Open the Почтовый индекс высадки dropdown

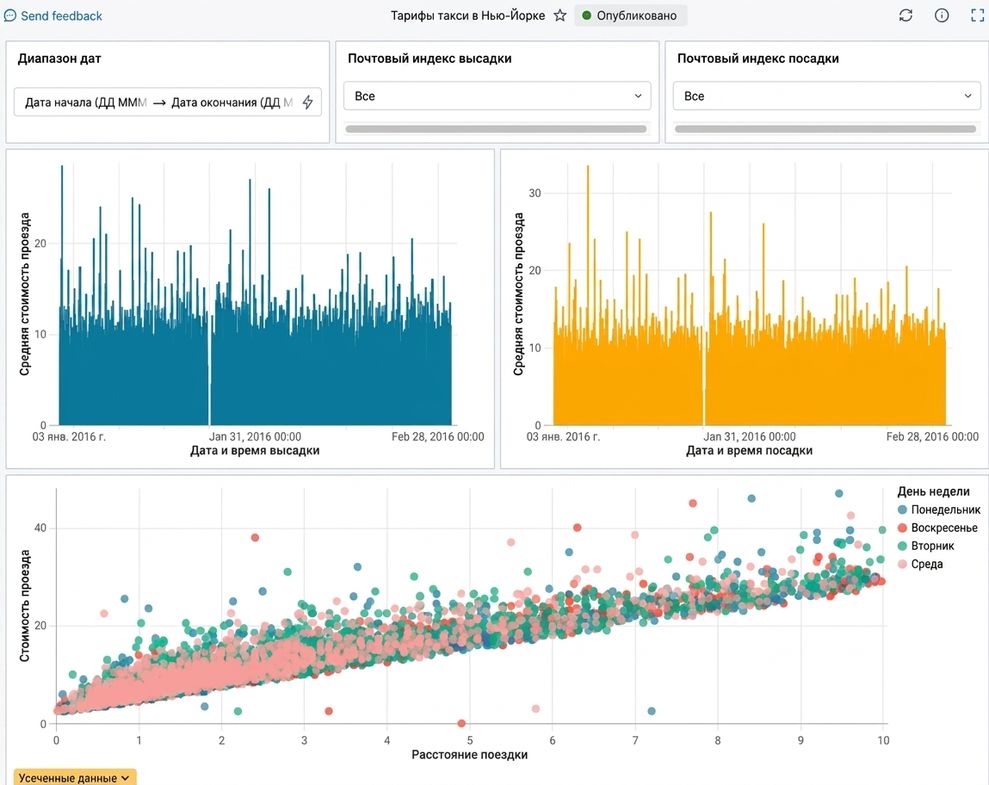(x=497, y=96)
